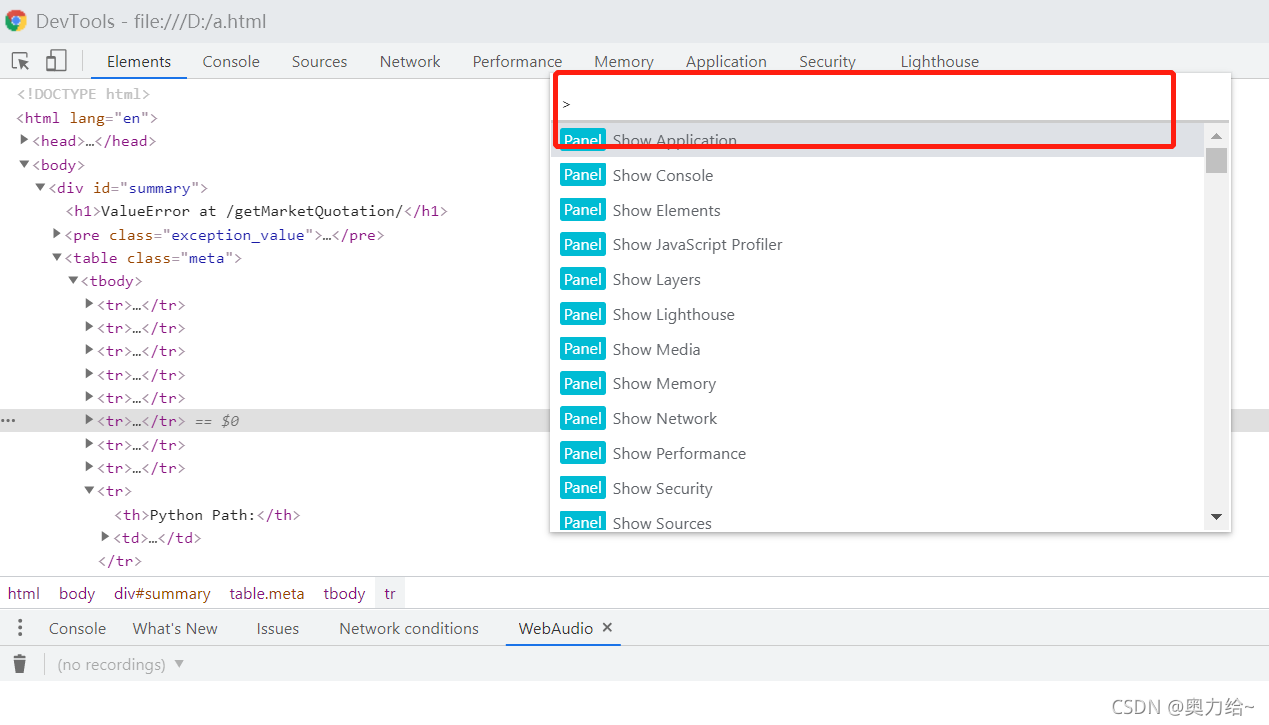Switch to the Elements tab
Screen dimensions: 1269x725
coord(139,61)
